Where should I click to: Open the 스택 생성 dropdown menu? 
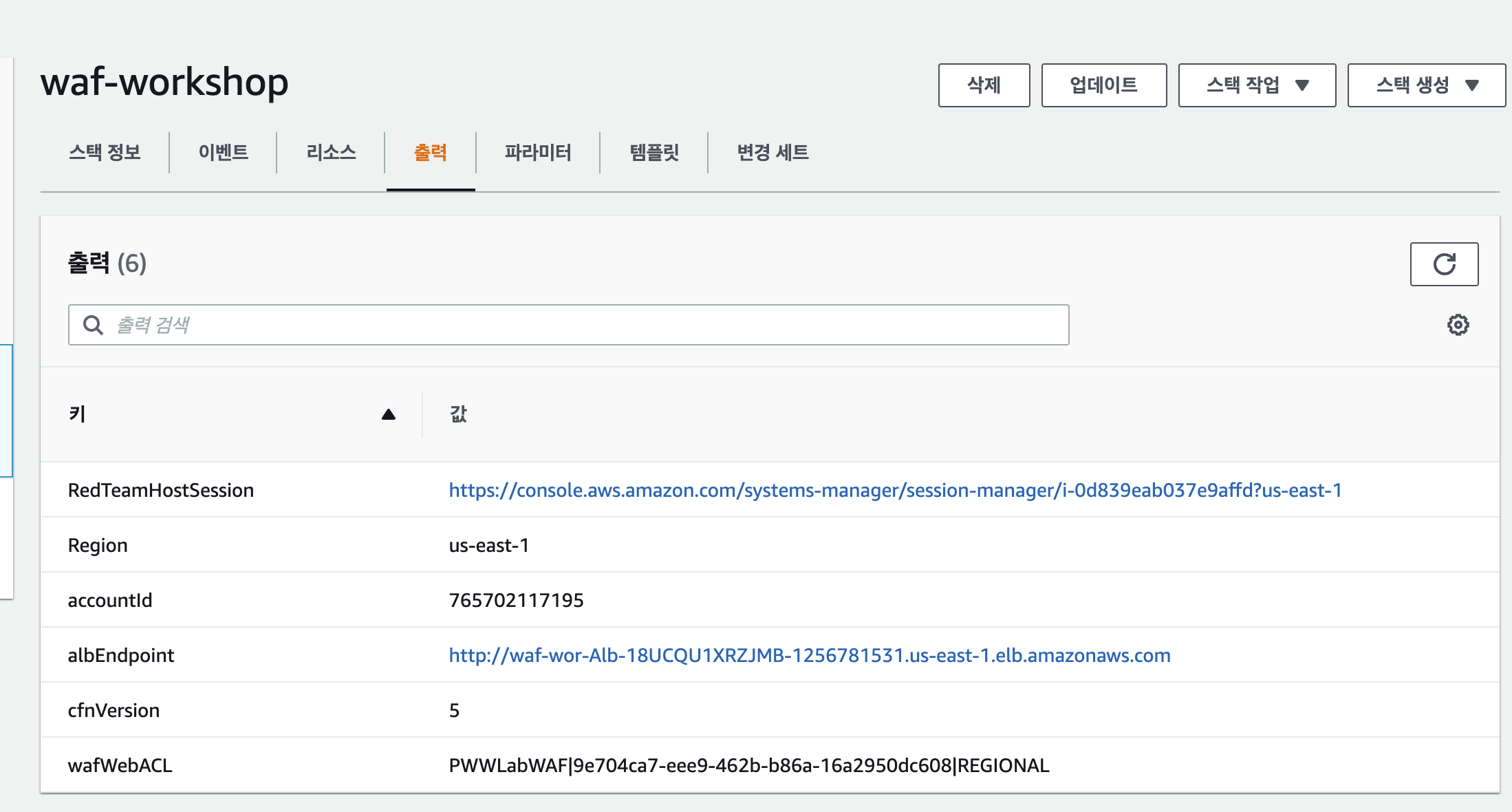point(1426,85)
